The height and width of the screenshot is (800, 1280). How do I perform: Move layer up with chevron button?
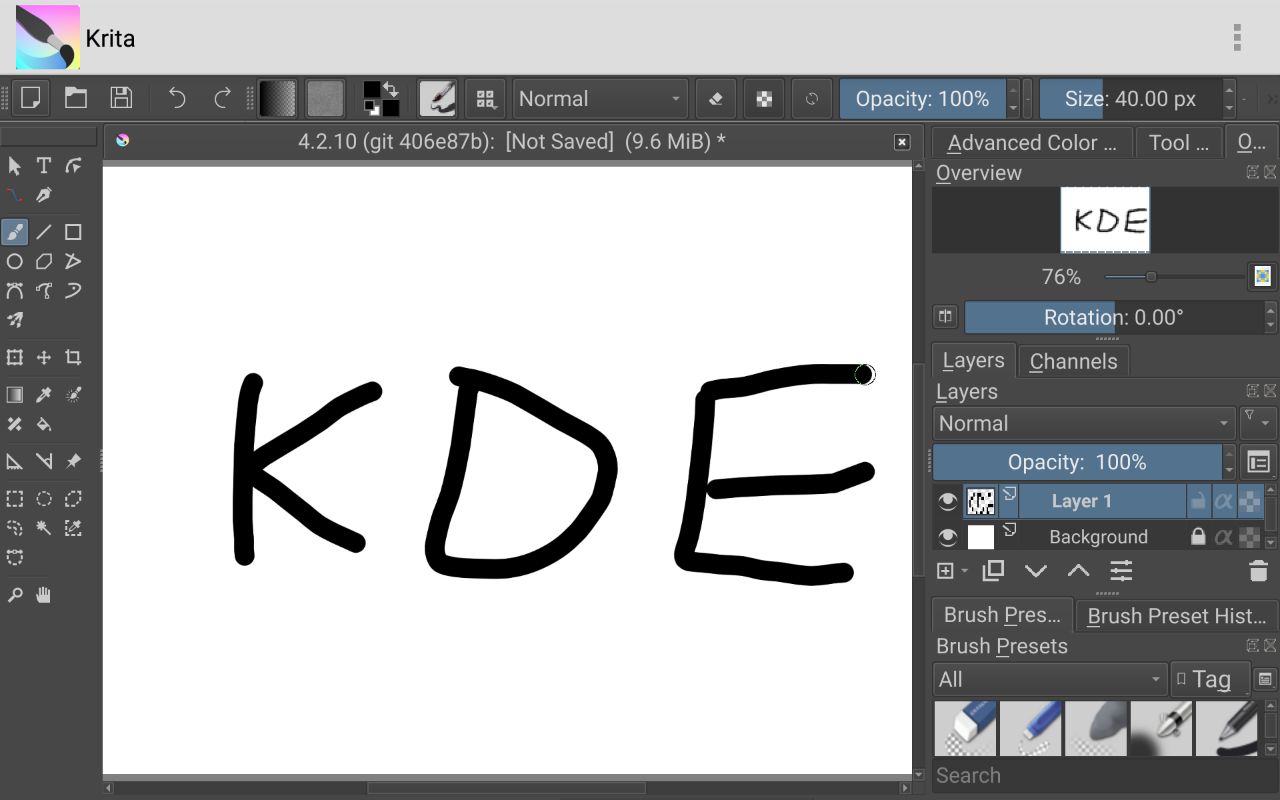(x=1078, y=571)
